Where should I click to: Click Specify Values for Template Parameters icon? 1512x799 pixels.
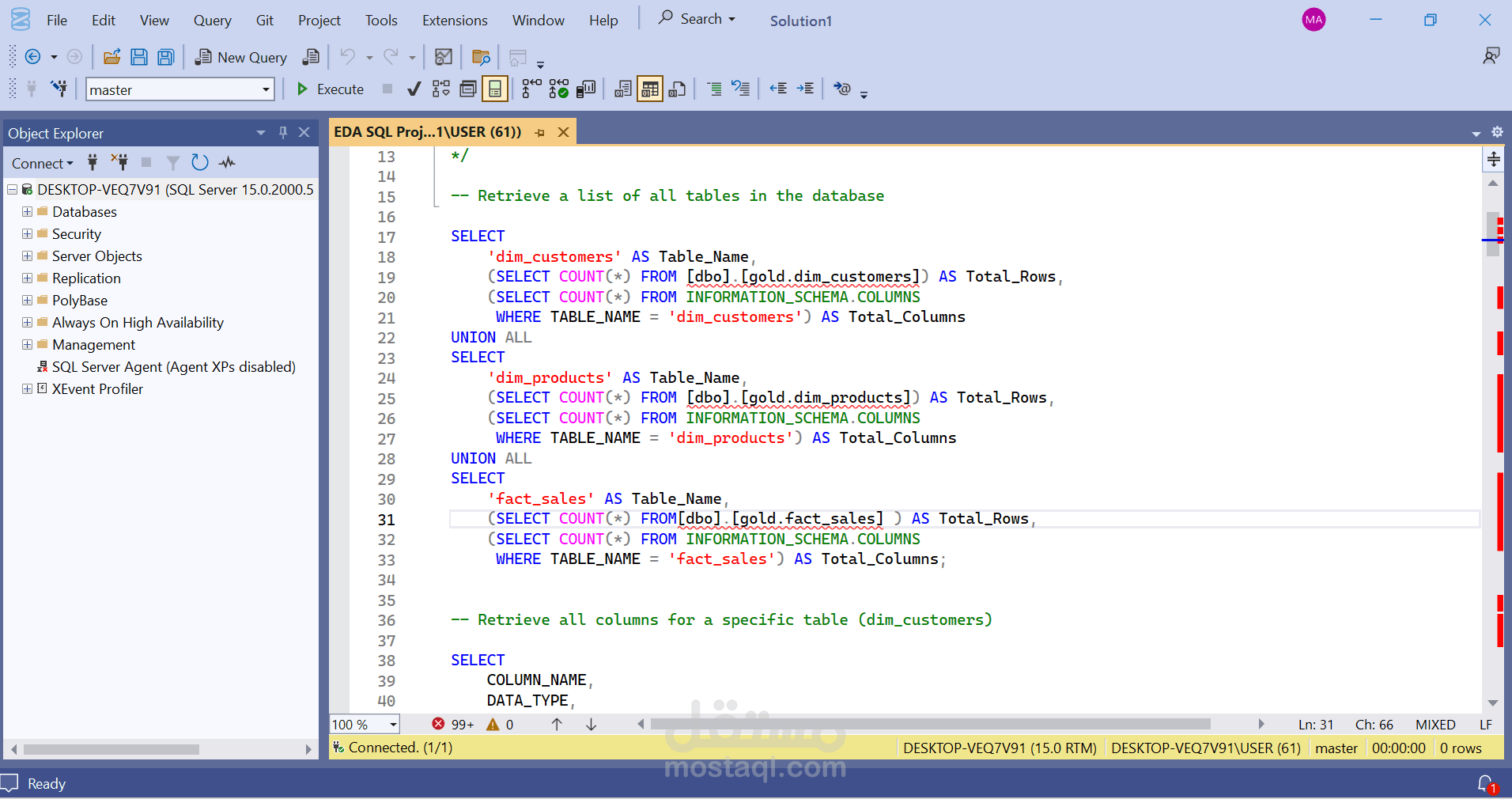842,89
